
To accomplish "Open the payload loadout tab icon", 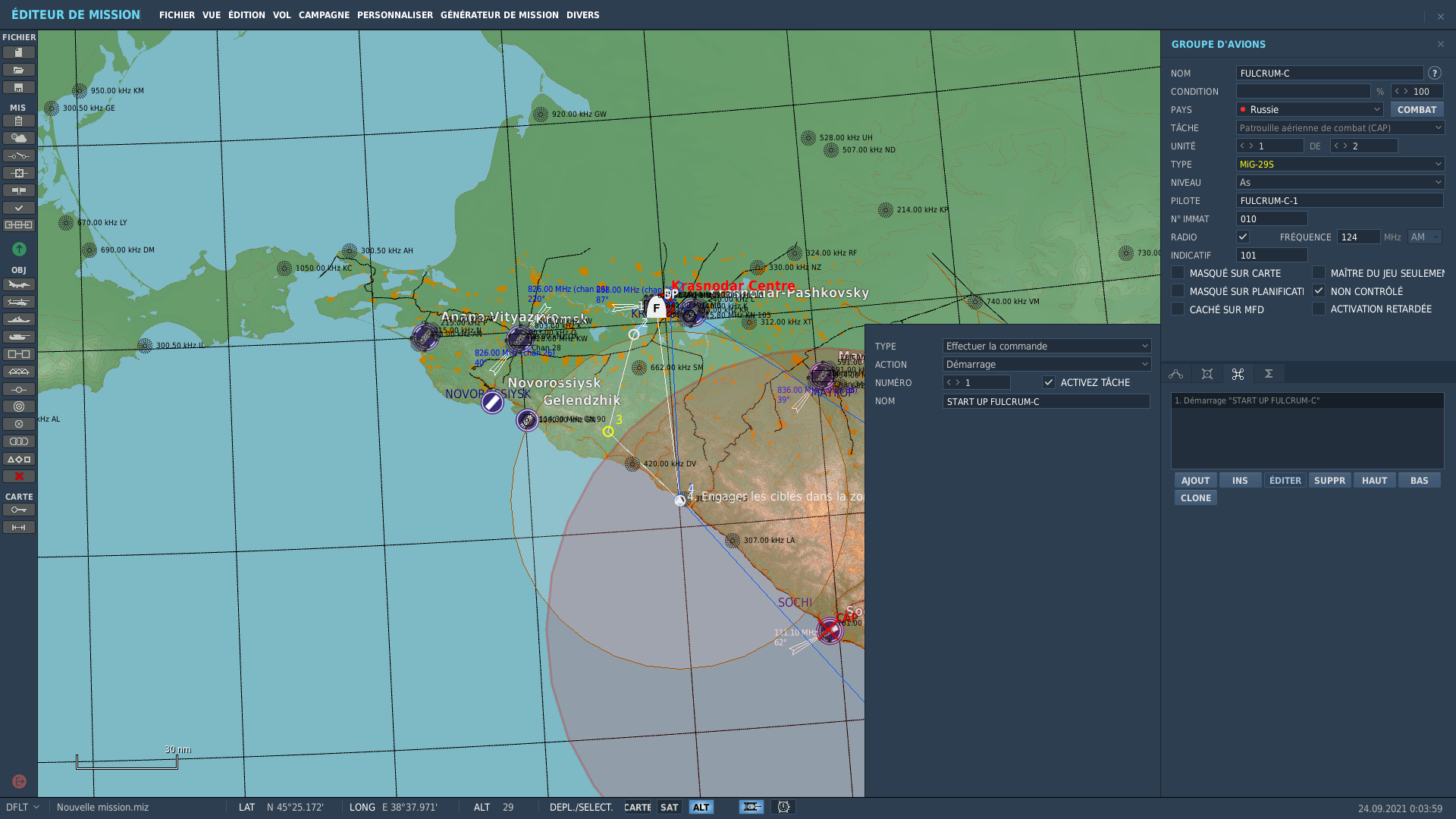I will [x=1207, y=374].
